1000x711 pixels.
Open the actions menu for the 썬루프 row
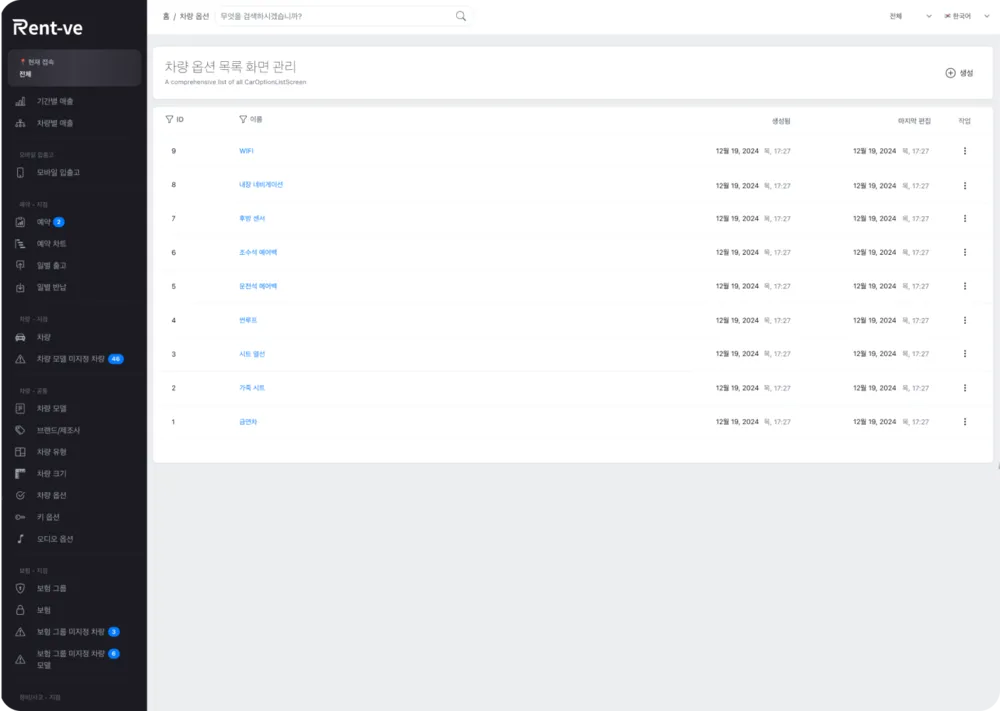(x=965, y=320)
